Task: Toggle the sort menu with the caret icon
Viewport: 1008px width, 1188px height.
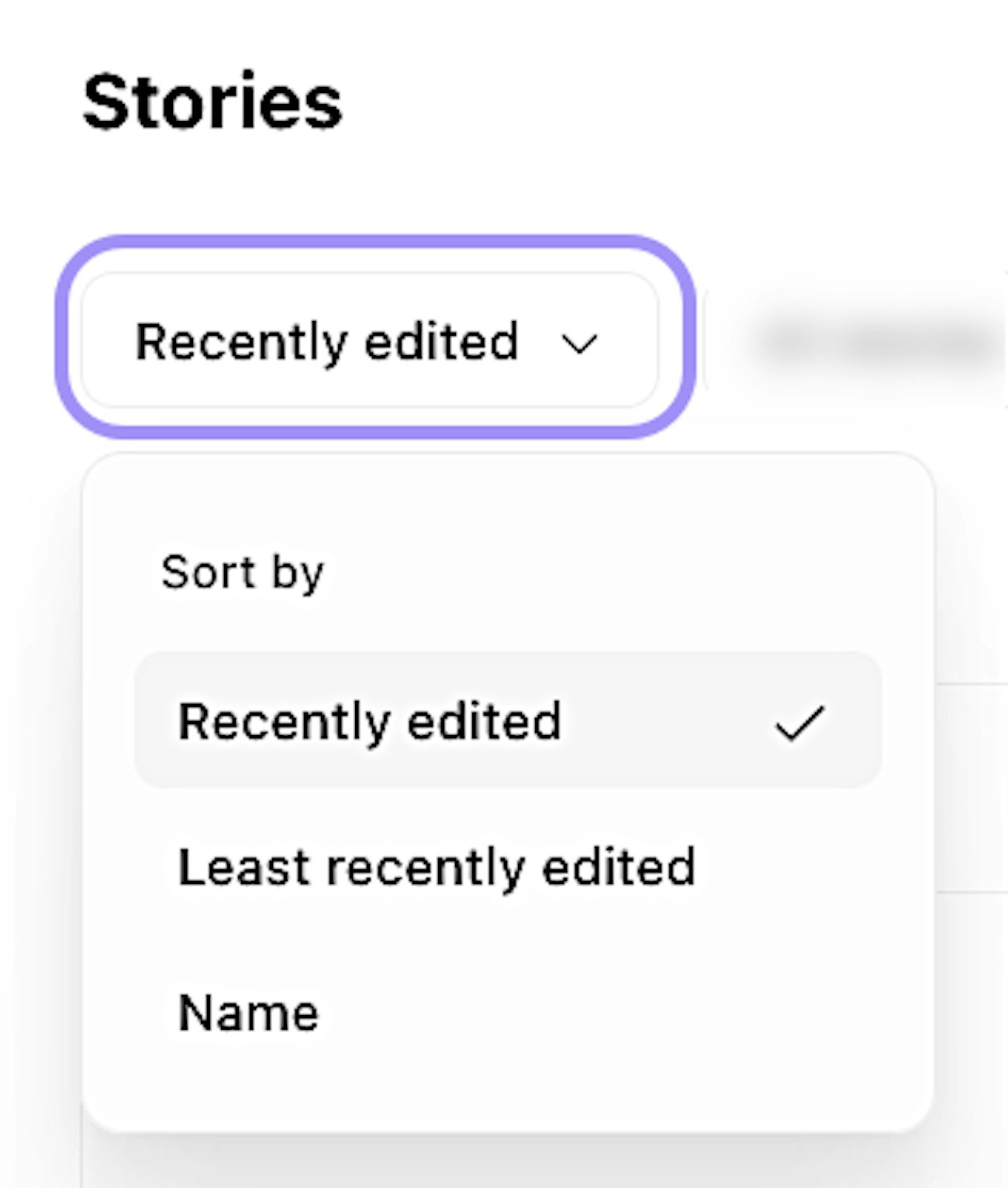Action: [x=579, y=343]
